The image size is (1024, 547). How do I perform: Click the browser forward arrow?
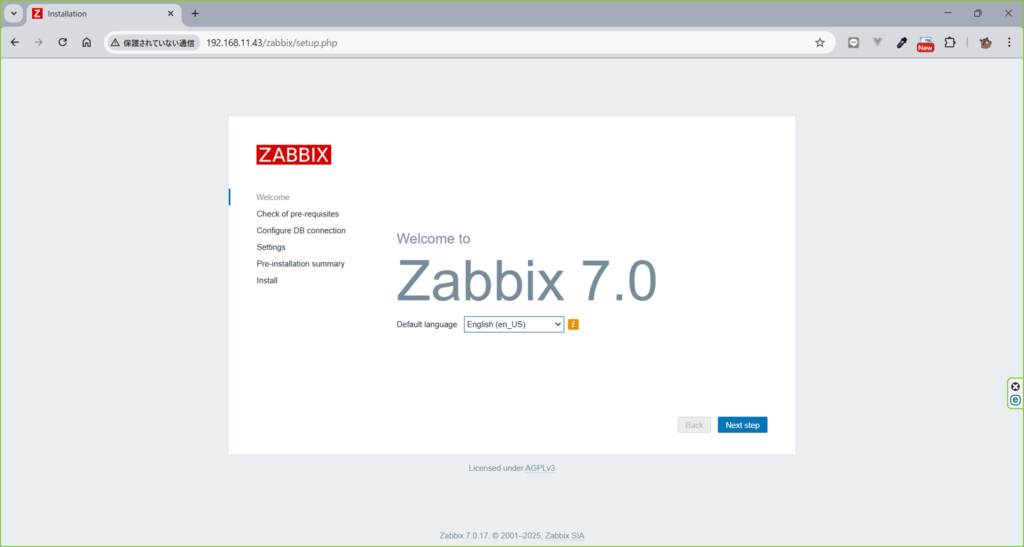click(x=39, y=42)
